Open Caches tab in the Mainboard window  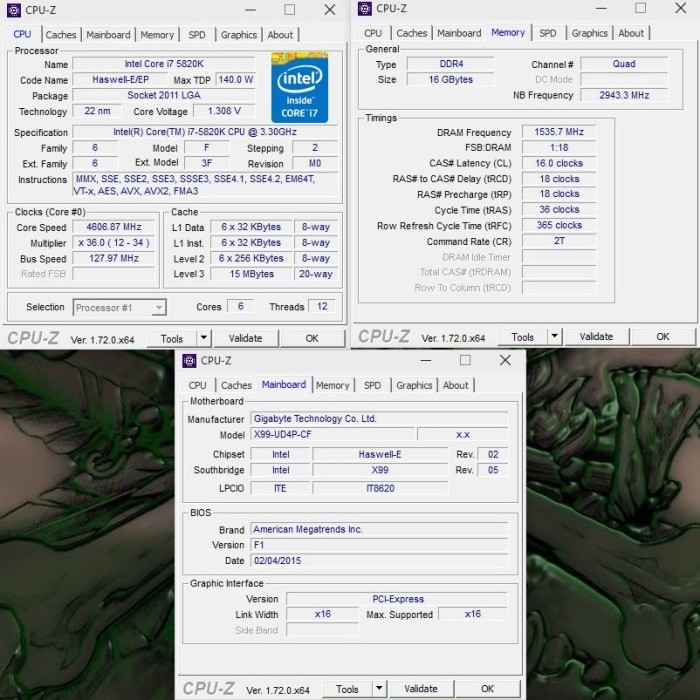pos(236,385)
